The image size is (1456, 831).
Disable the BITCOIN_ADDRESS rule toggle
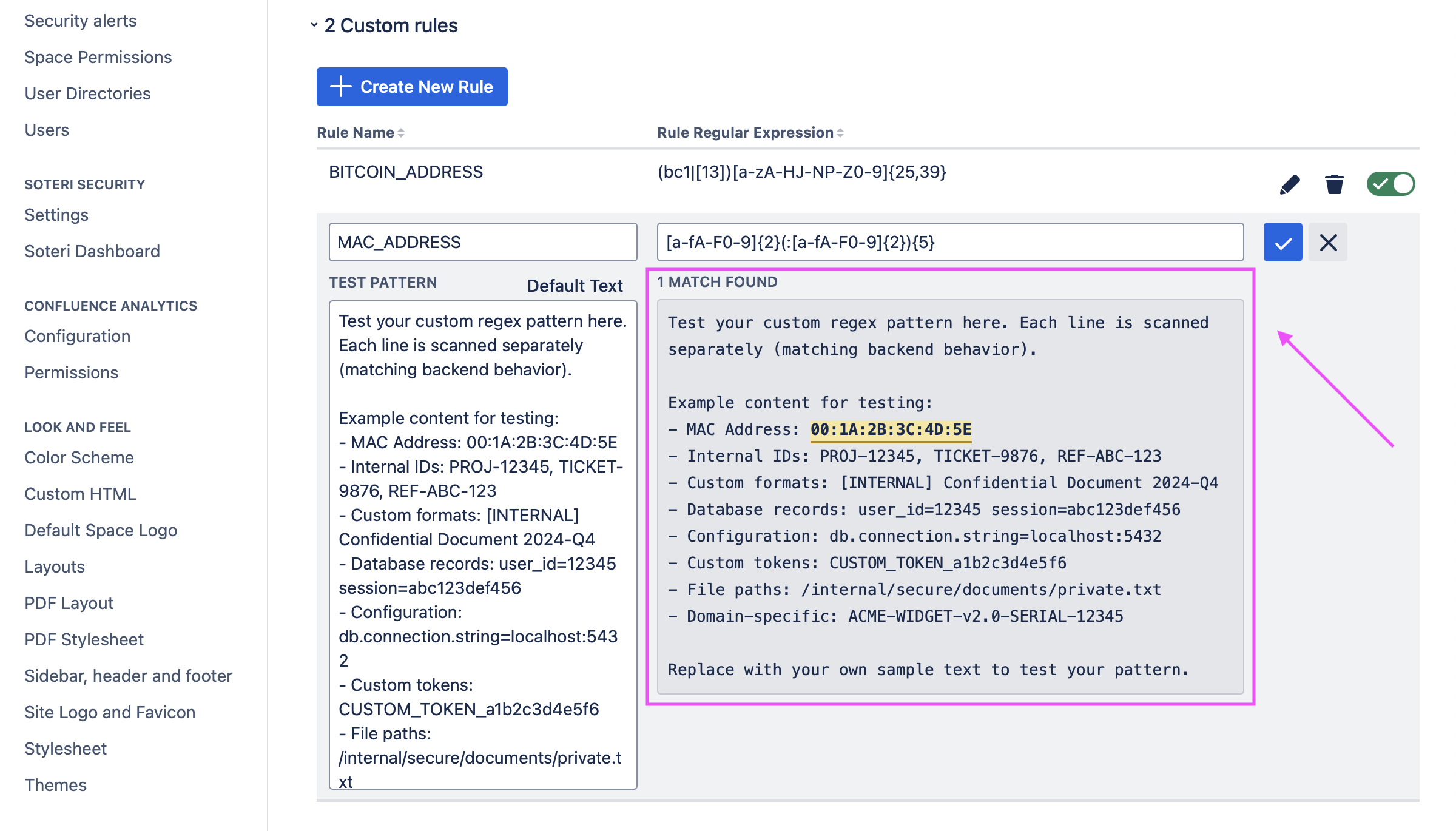[1390, 184]
